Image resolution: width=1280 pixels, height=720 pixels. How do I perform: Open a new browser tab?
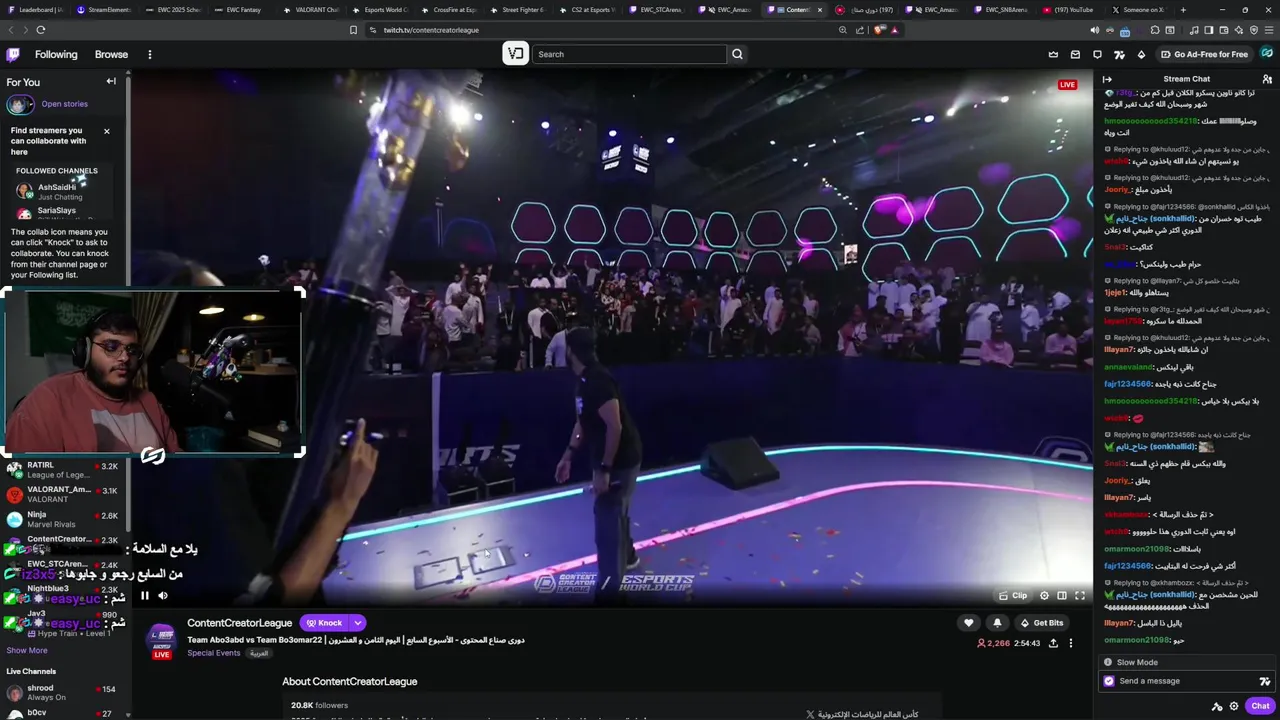tap(1183, 10)
